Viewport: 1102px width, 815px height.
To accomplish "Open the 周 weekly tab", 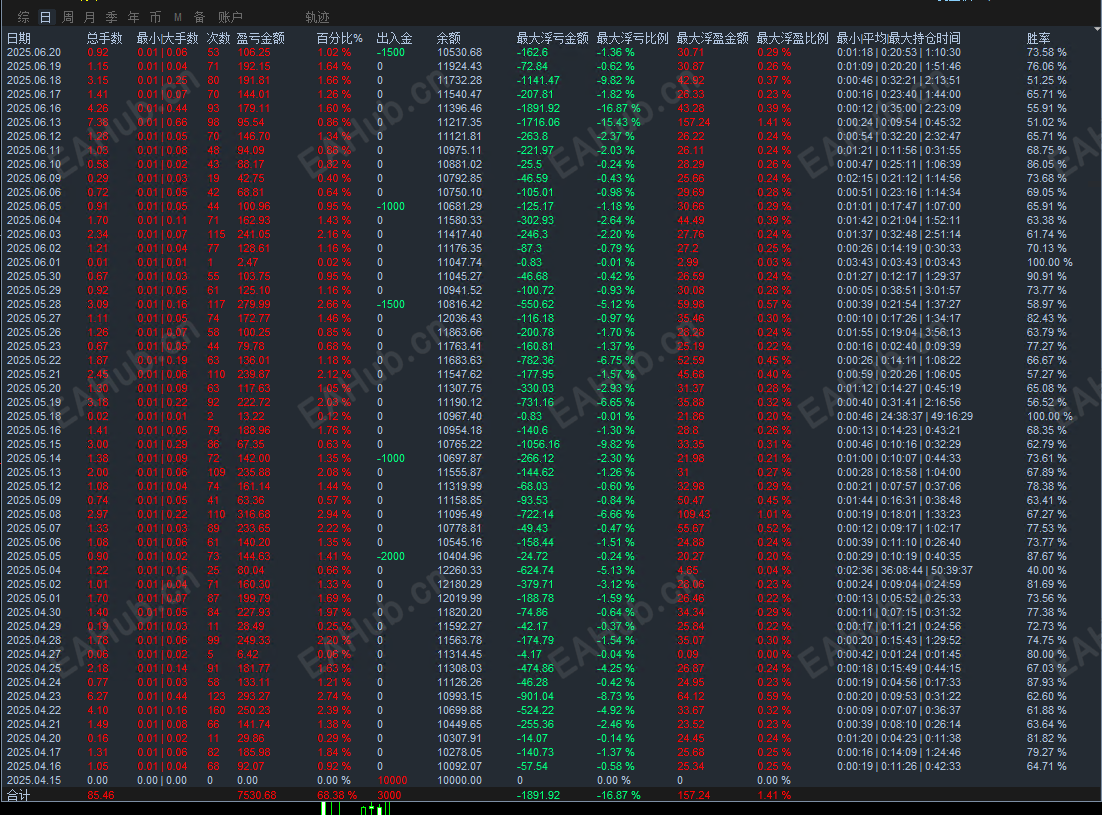I will tap(68, 17).
